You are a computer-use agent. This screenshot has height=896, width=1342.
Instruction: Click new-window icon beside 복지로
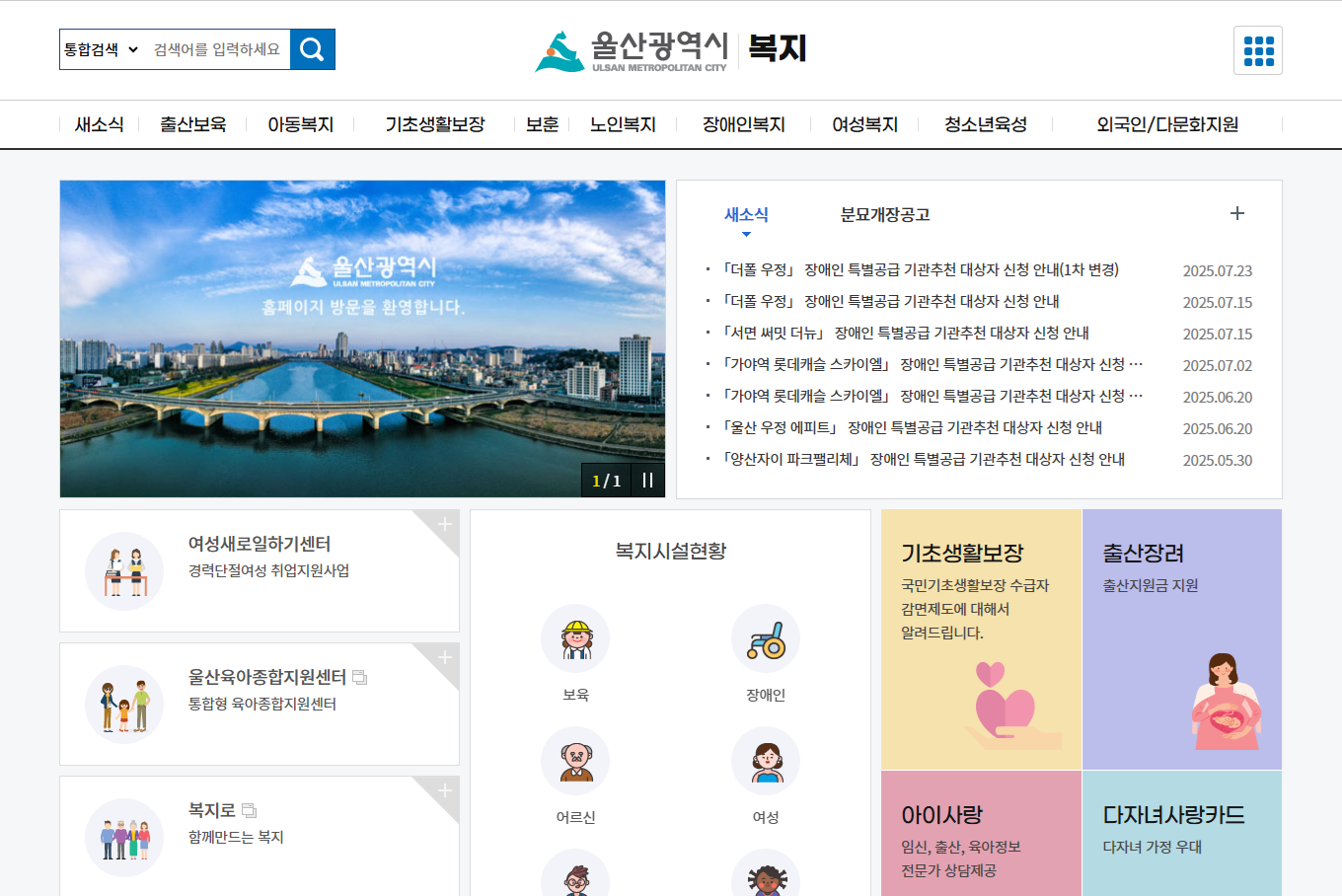pos(250,810)
